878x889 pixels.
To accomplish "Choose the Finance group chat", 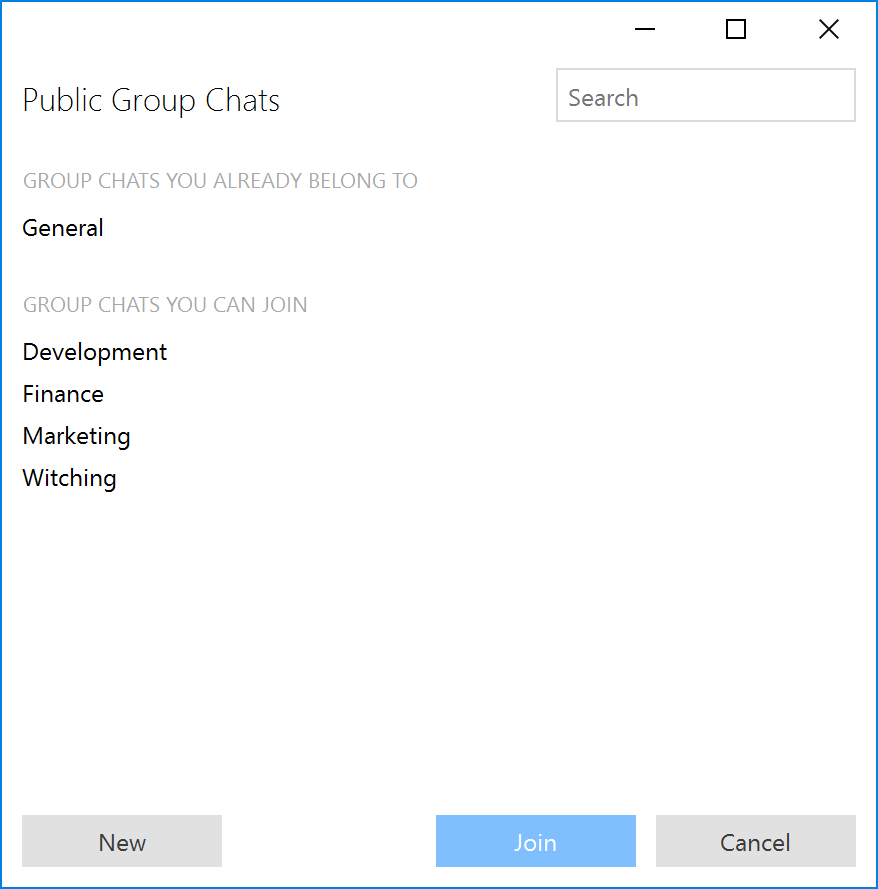I will 63,394.
